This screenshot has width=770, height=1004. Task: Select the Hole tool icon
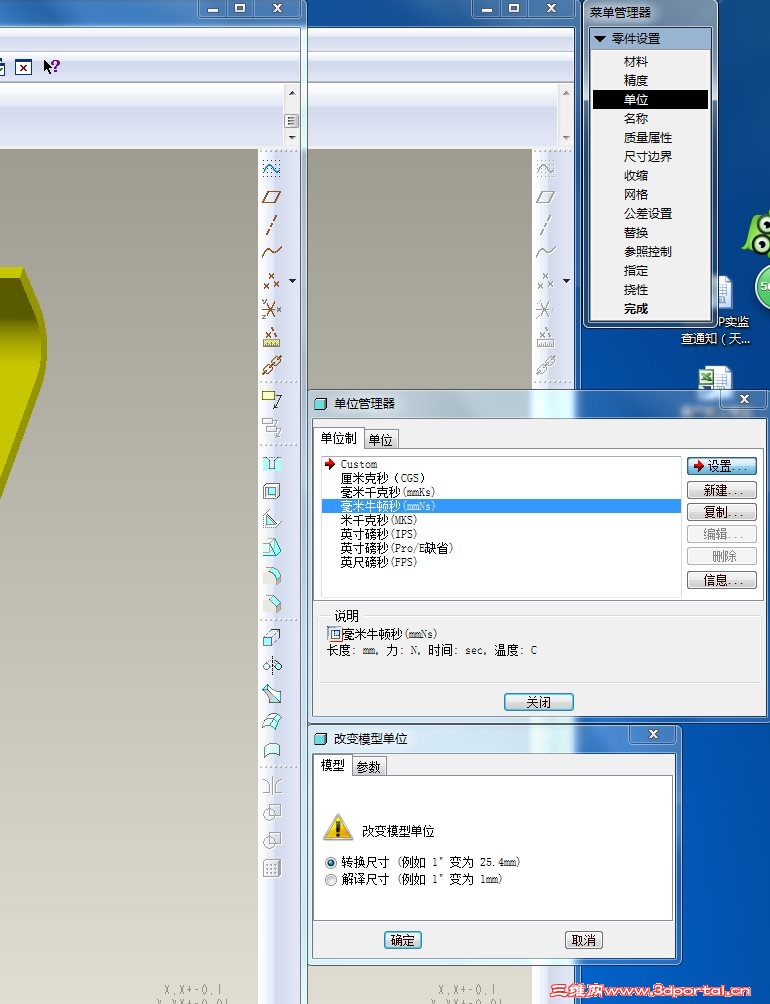click(272, 463)
